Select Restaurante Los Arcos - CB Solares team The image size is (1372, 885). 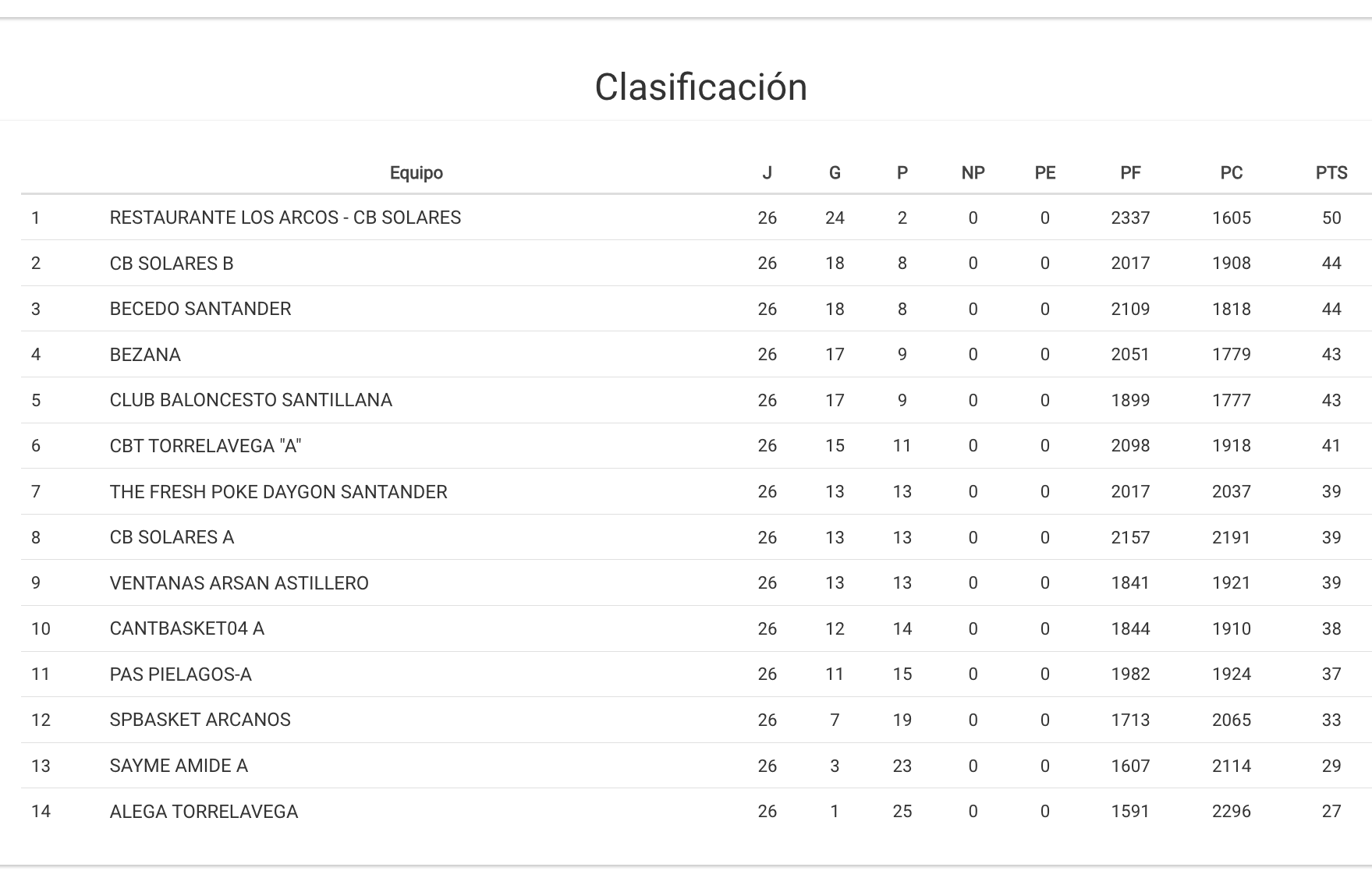coord(285,218)
